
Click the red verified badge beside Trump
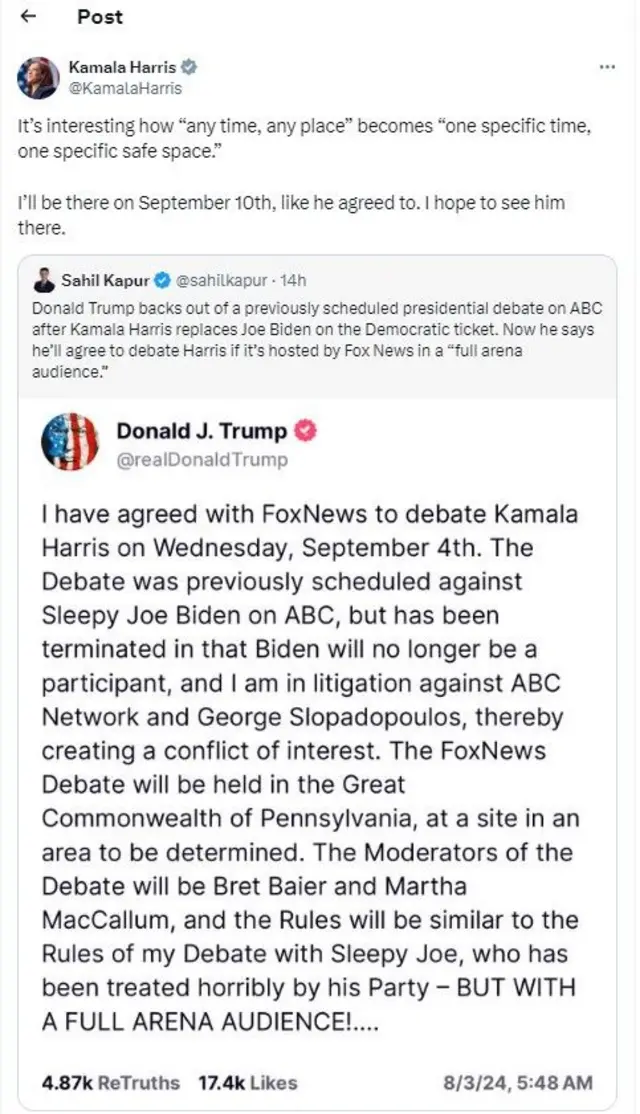click(308, 431)
